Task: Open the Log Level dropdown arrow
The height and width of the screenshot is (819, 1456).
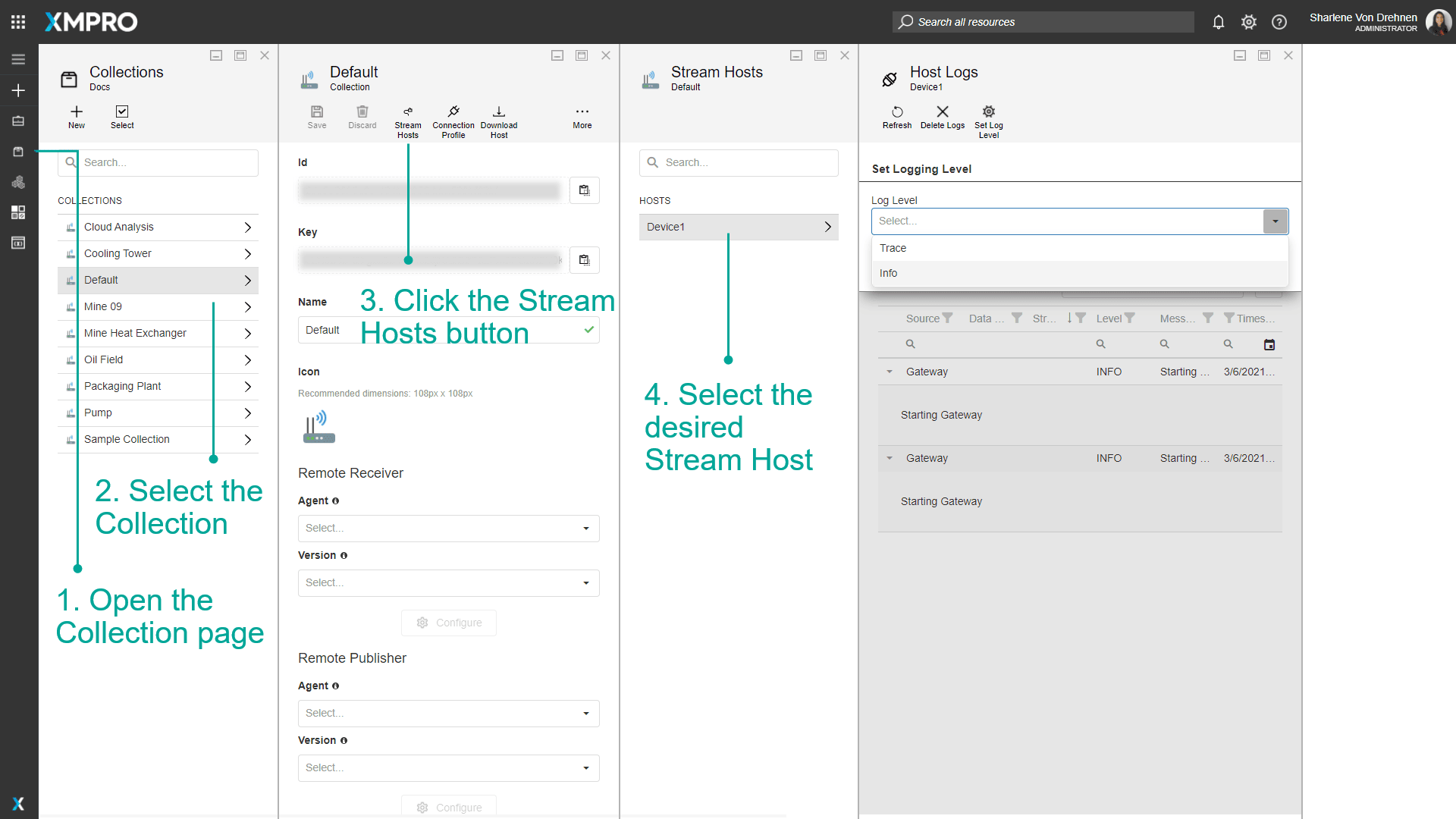Action: point(1276,221)
